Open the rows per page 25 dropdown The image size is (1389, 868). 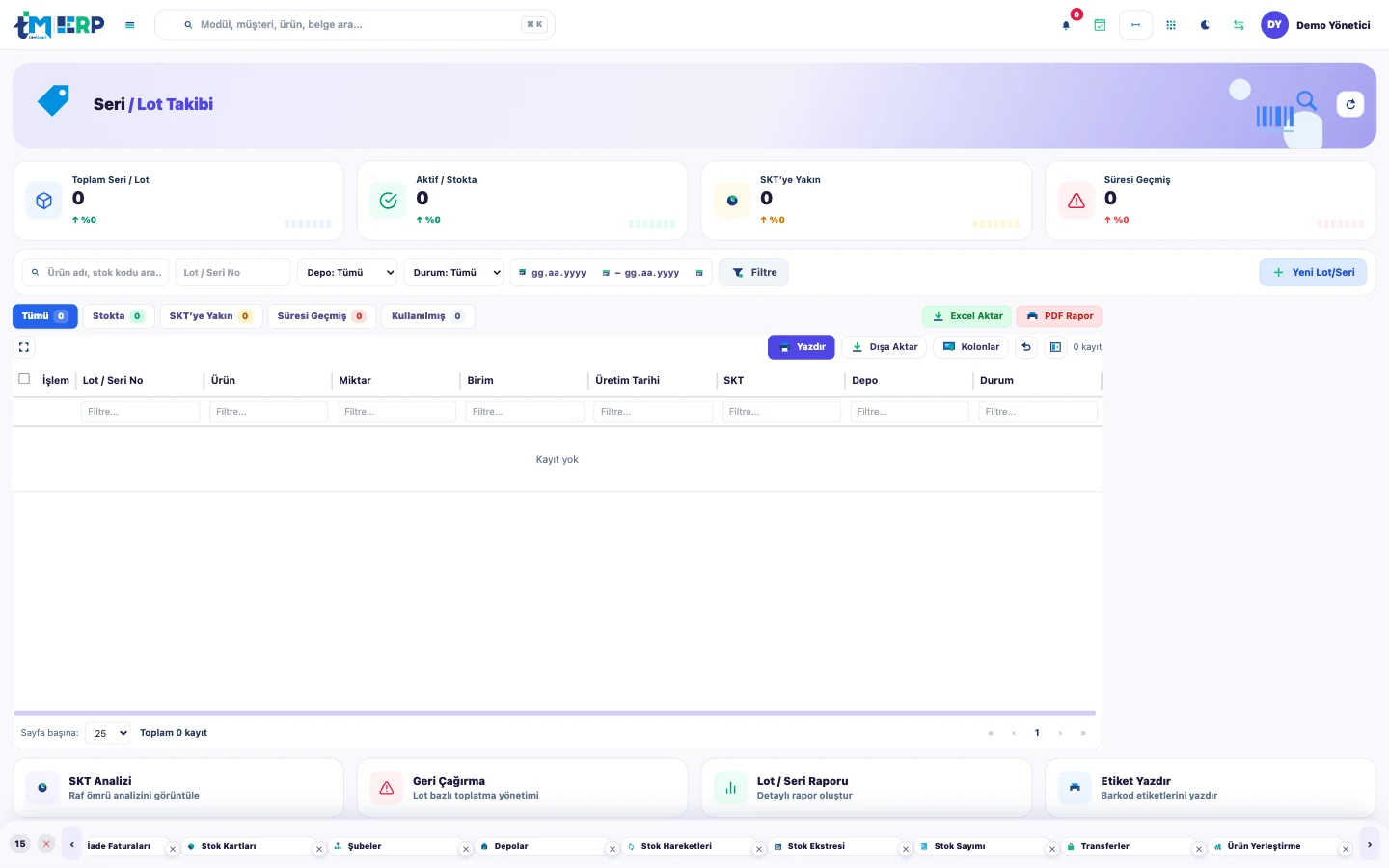(107, 733)
